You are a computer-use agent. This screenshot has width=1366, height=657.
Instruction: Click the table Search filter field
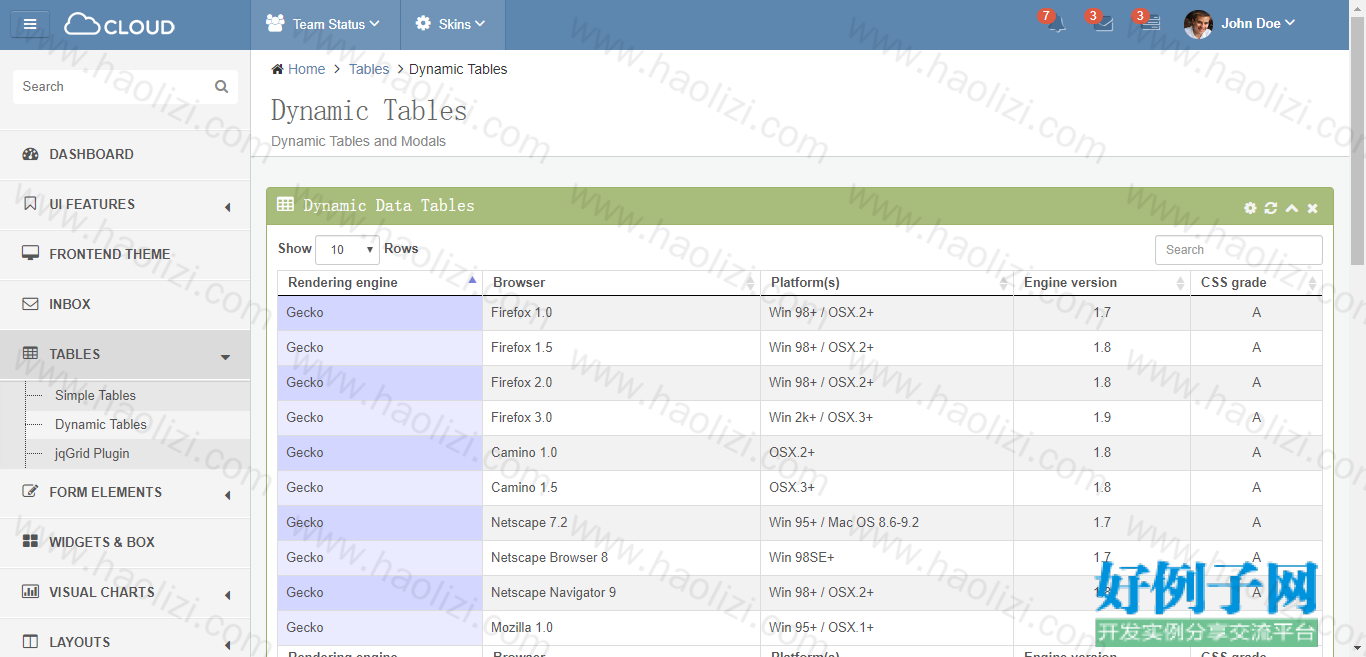point(1238,250)
